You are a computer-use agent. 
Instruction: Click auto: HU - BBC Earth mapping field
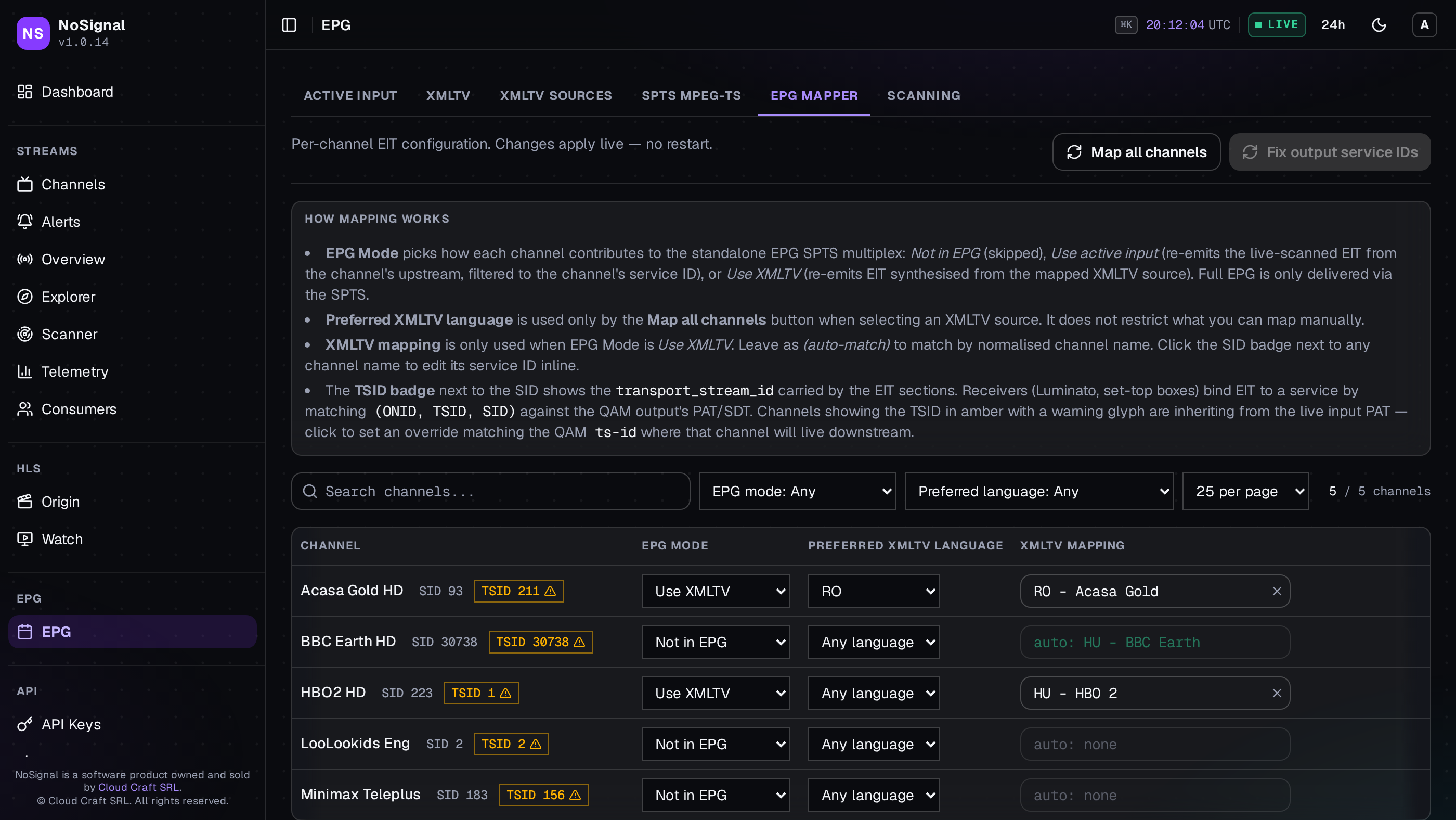click(x=1155, y=642)
